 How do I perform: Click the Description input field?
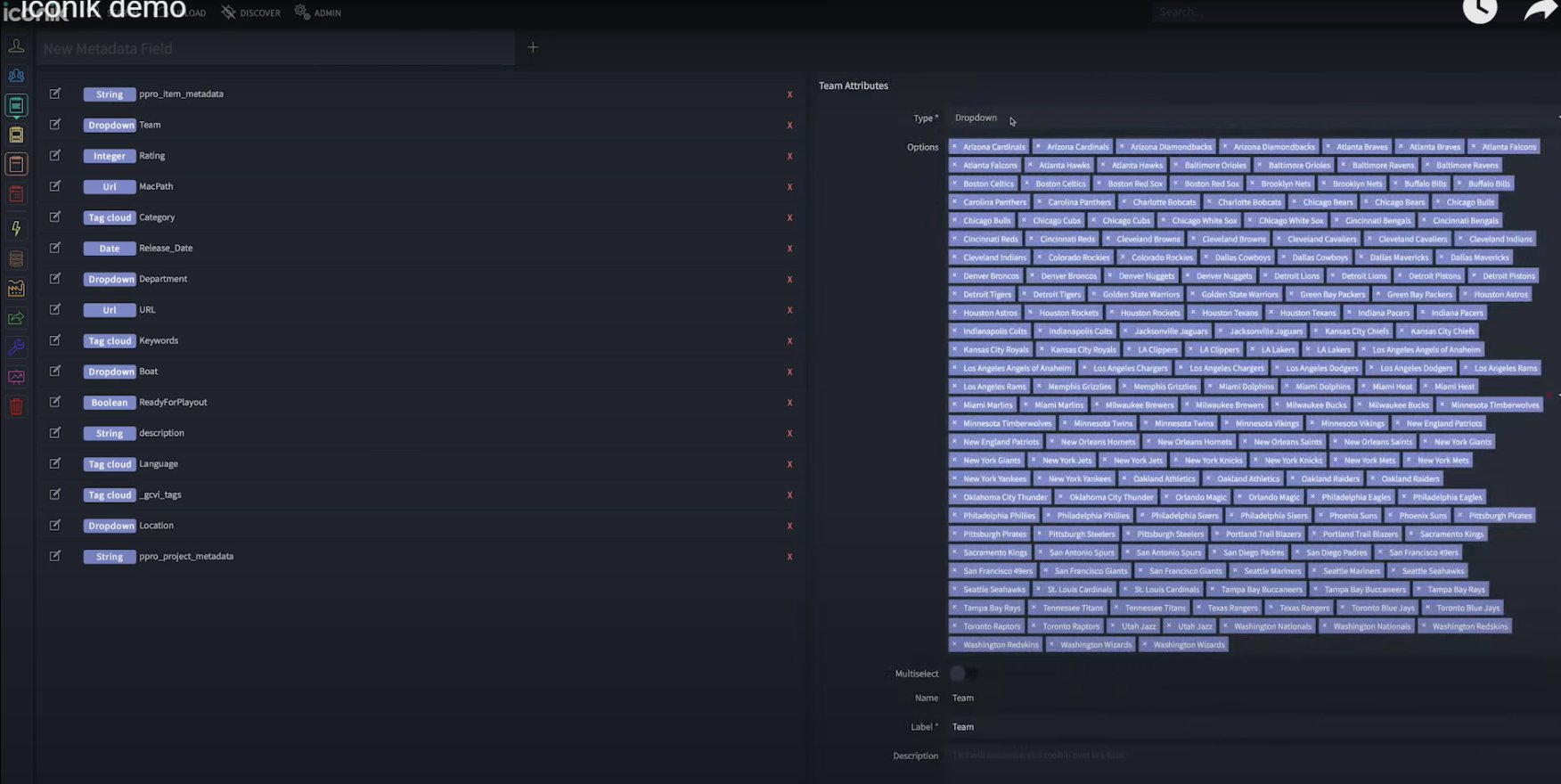click(1255, 755)
